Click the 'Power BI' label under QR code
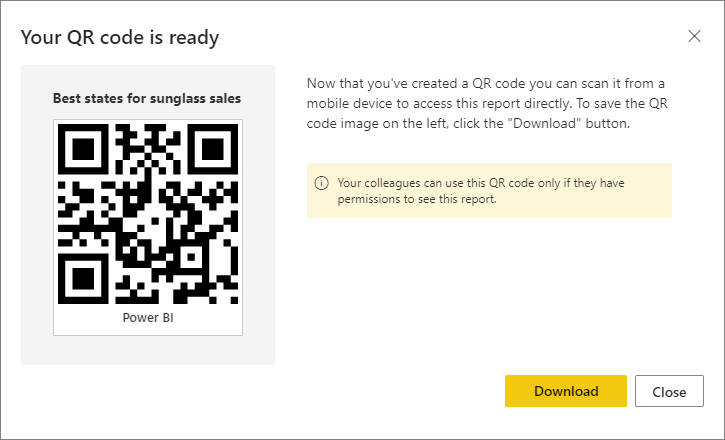The width and height of the screenshot is (725, 440). tap(148, 318)
